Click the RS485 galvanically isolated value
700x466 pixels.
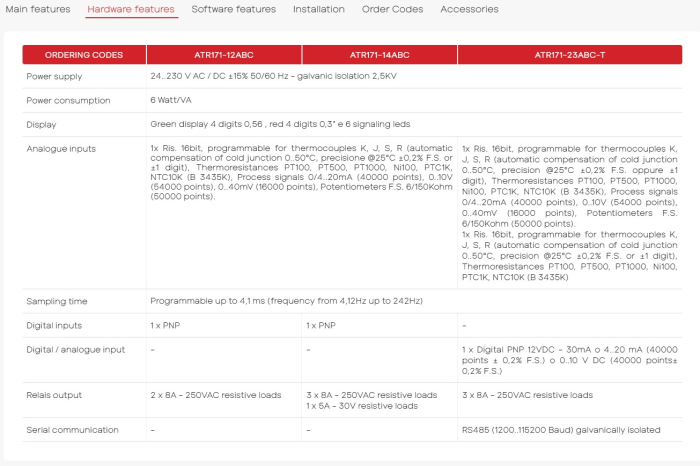pyautogui.click(x=561, y=430)
